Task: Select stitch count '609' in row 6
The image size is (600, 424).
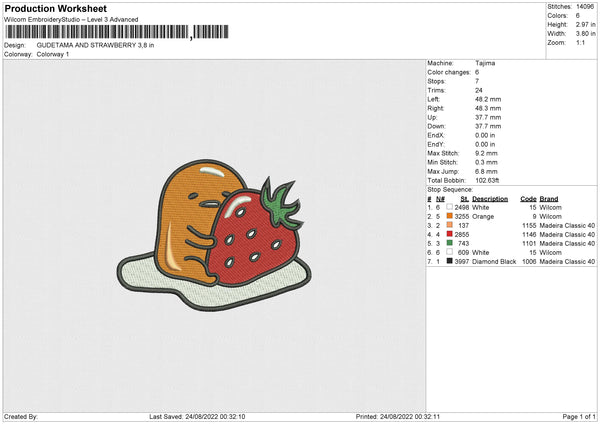Action: 463,253
